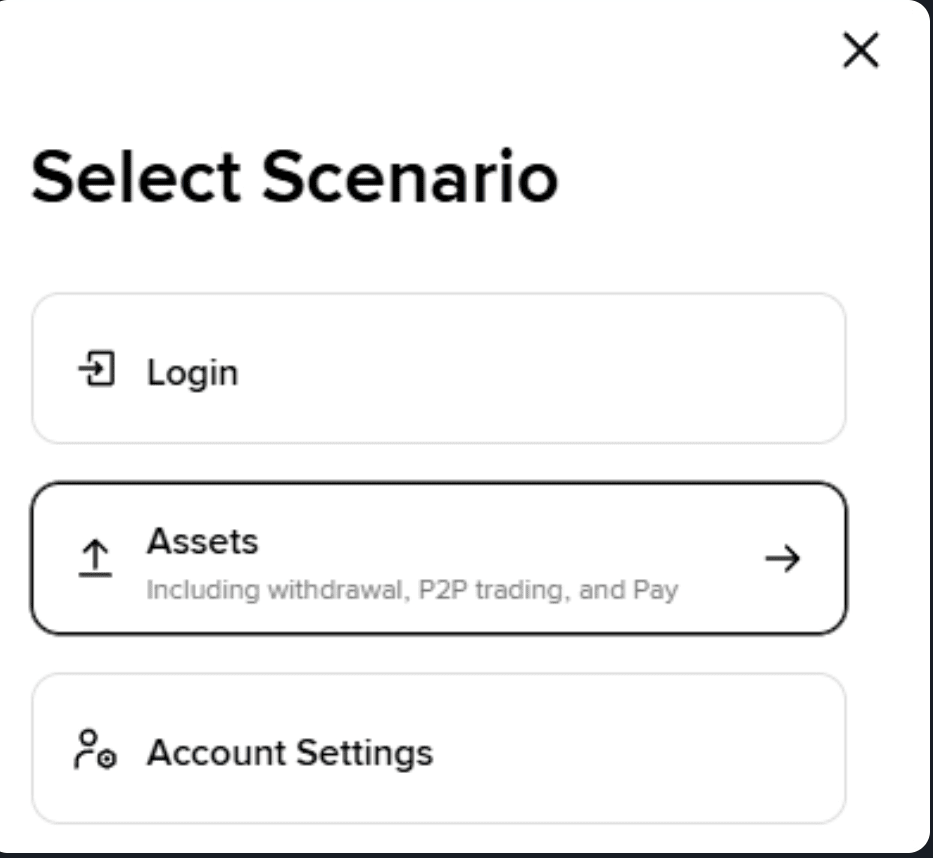Viewport: 933px width, 858px height.
Task: Select the Login scenario label
Action: 192,373
